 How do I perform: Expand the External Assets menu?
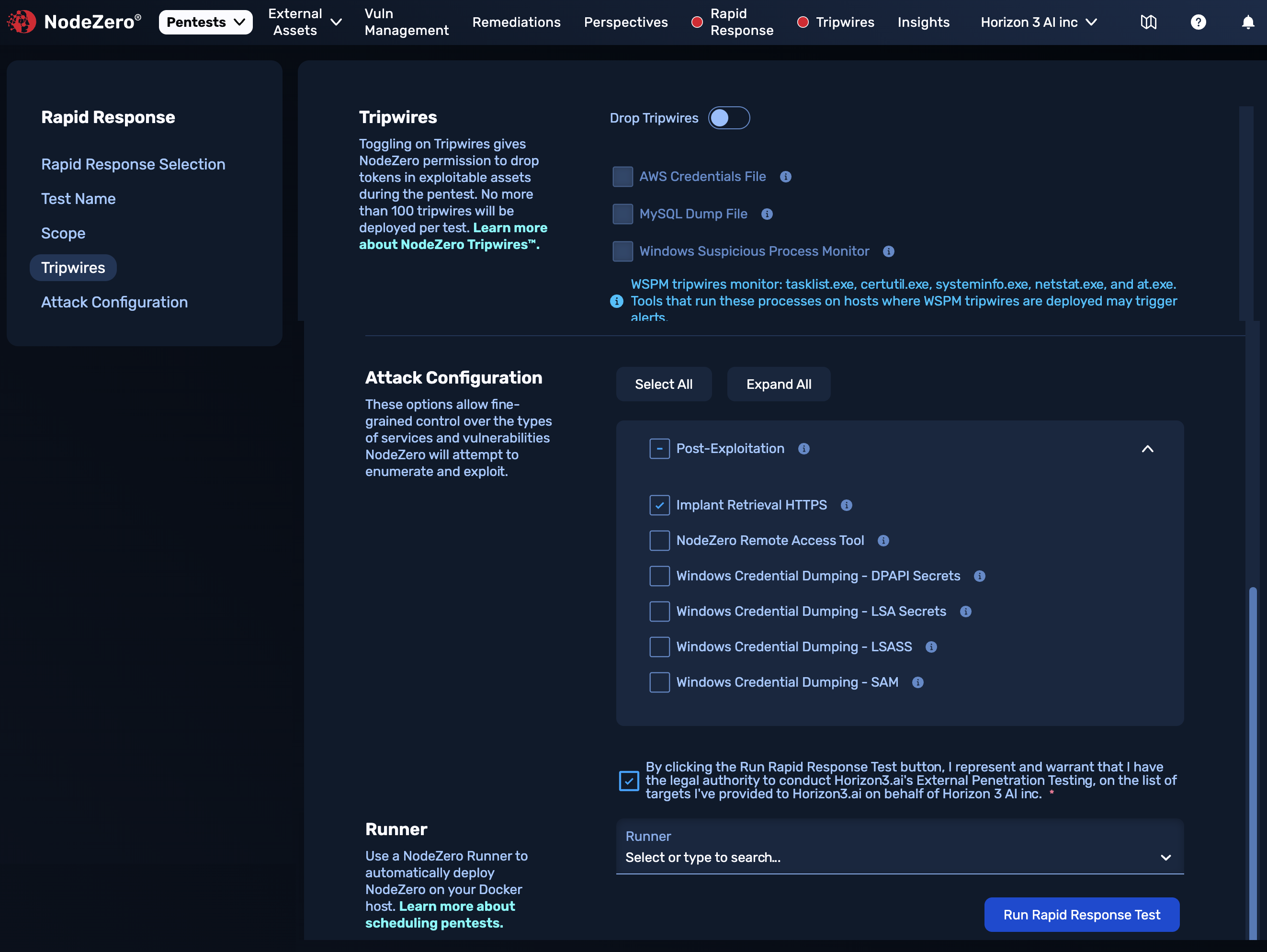point(305,23)
